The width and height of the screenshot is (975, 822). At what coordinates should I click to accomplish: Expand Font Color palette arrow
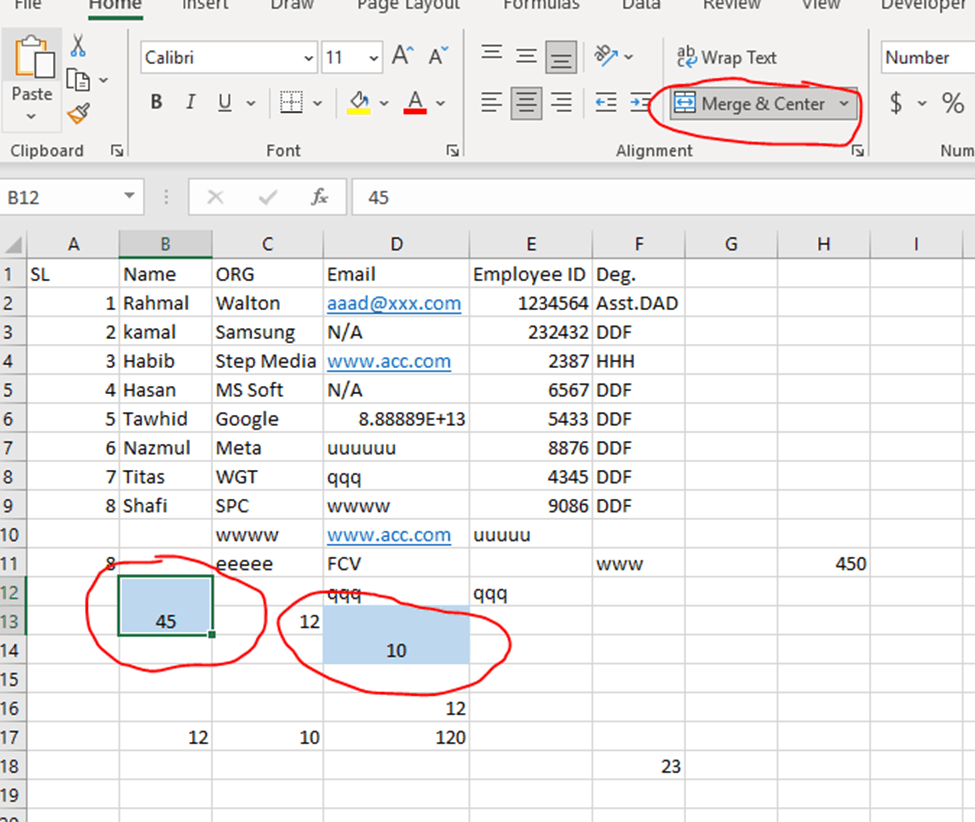coord(441,103)
